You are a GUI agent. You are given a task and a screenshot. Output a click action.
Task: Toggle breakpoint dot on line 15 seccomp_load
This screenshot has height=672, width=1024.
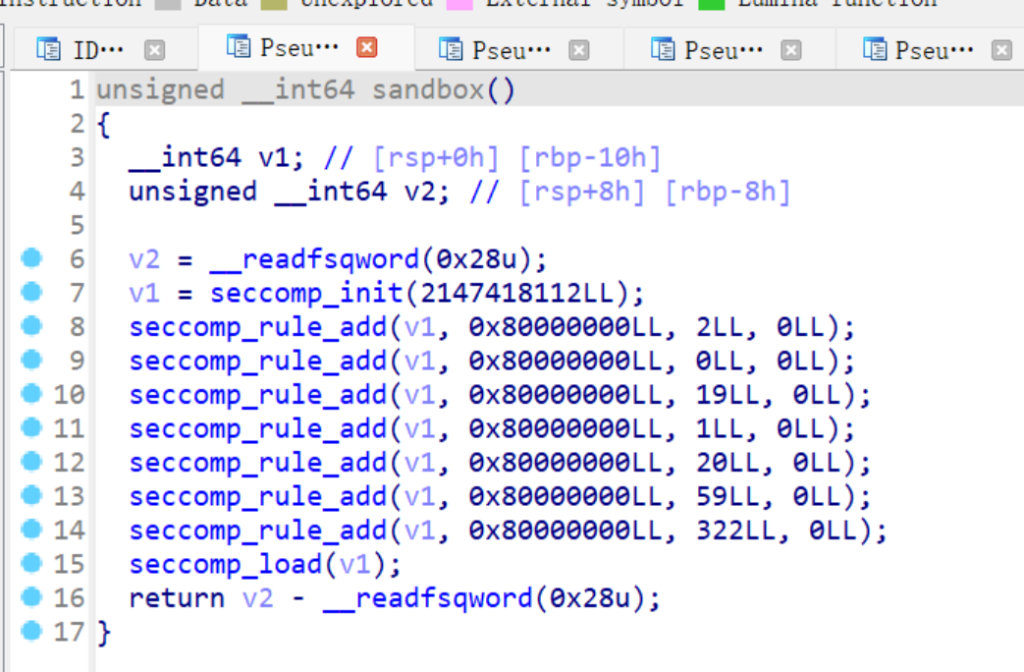pos(33,563)
